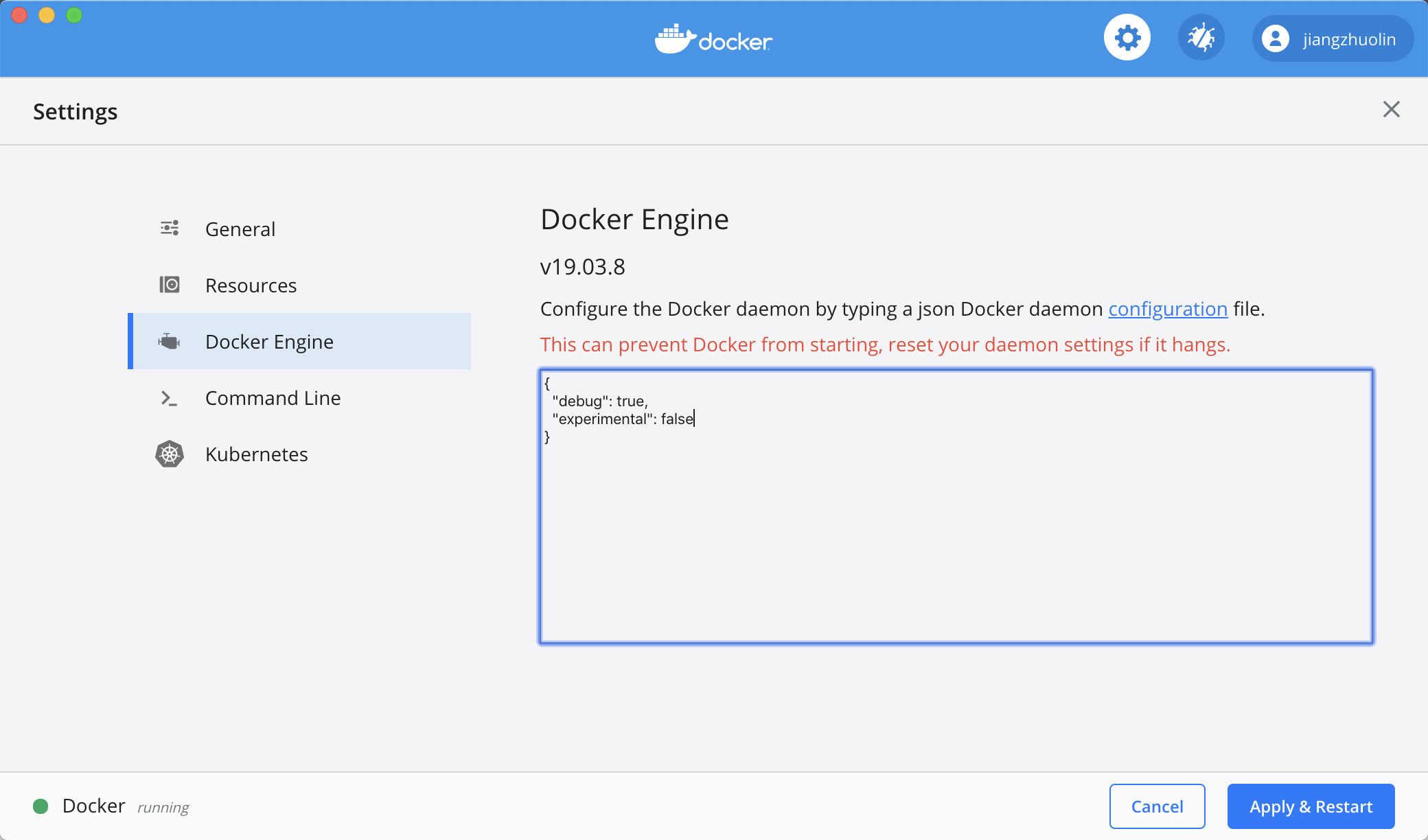Switch to the Resources tab

pyautogui.click(x=299, y=285)
